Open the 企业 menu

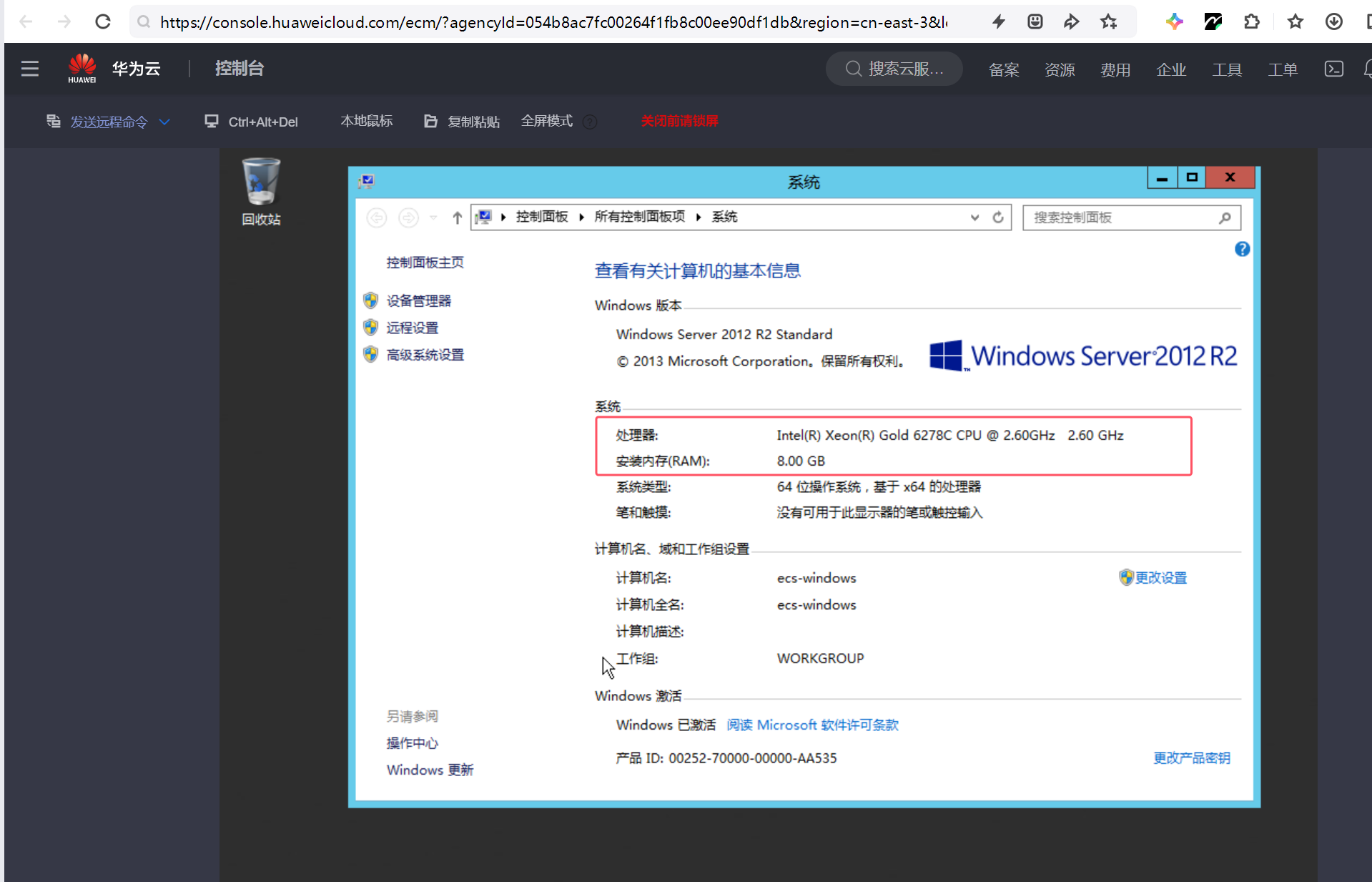1171,69
